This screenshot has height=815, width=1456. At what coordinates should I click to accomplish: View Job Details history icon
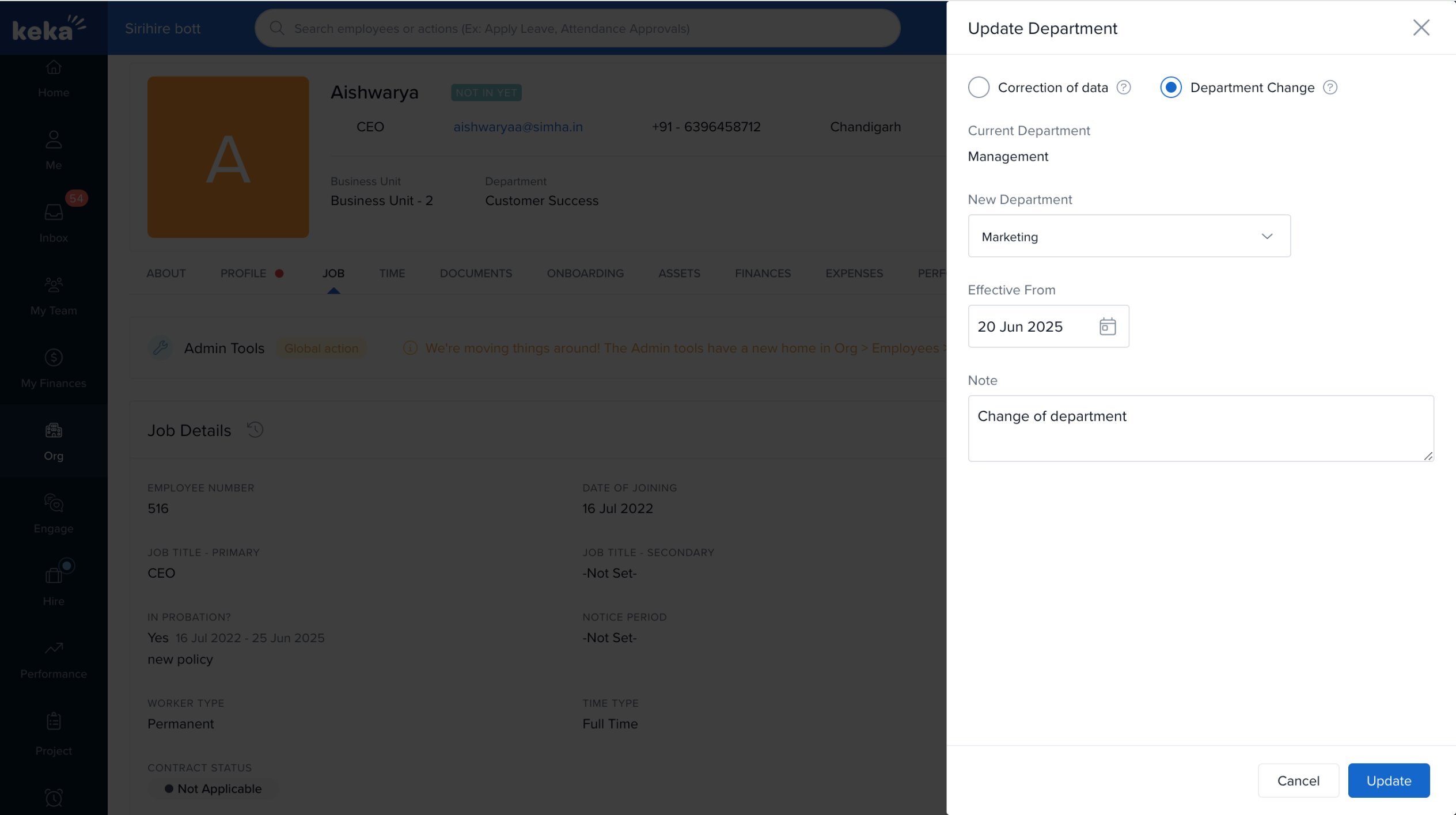(x=255, y=430)
